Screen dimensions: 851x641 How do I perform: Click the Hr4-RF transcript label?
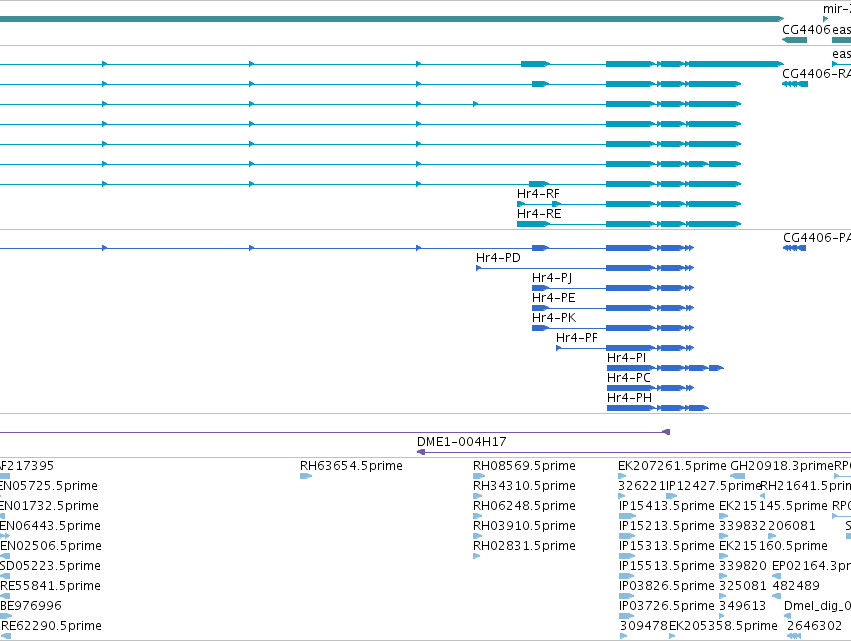pyautogui.click(x=538, y=194)
